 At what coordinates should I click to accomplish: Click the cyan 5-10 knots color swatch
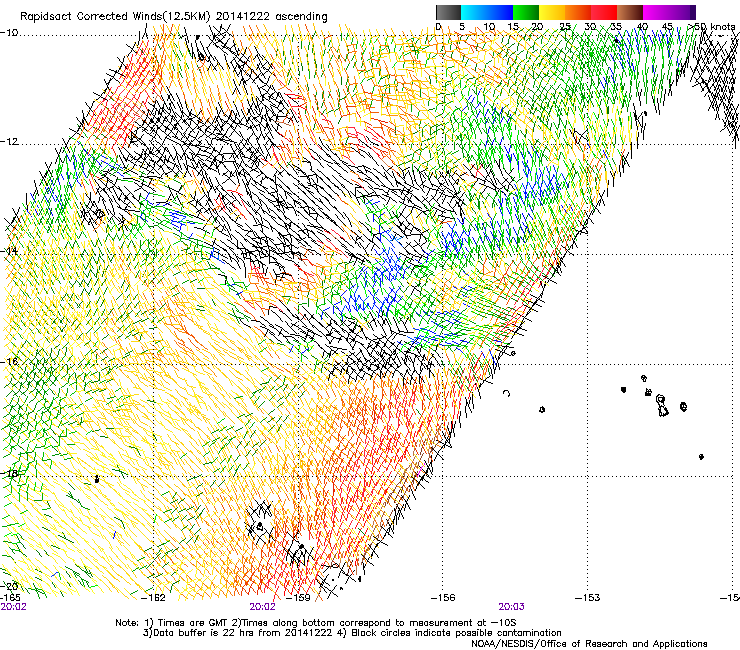coord(474,12)
